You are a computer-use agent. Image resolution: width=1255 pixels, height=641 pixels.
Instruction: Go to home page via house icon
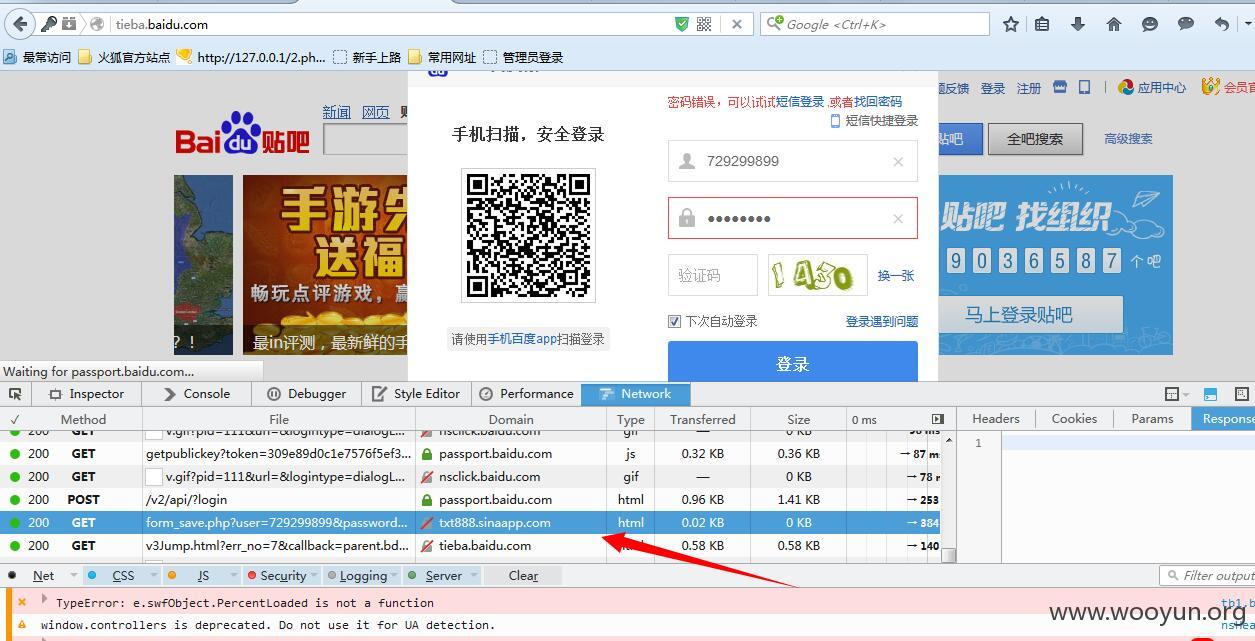point(1113,24)
